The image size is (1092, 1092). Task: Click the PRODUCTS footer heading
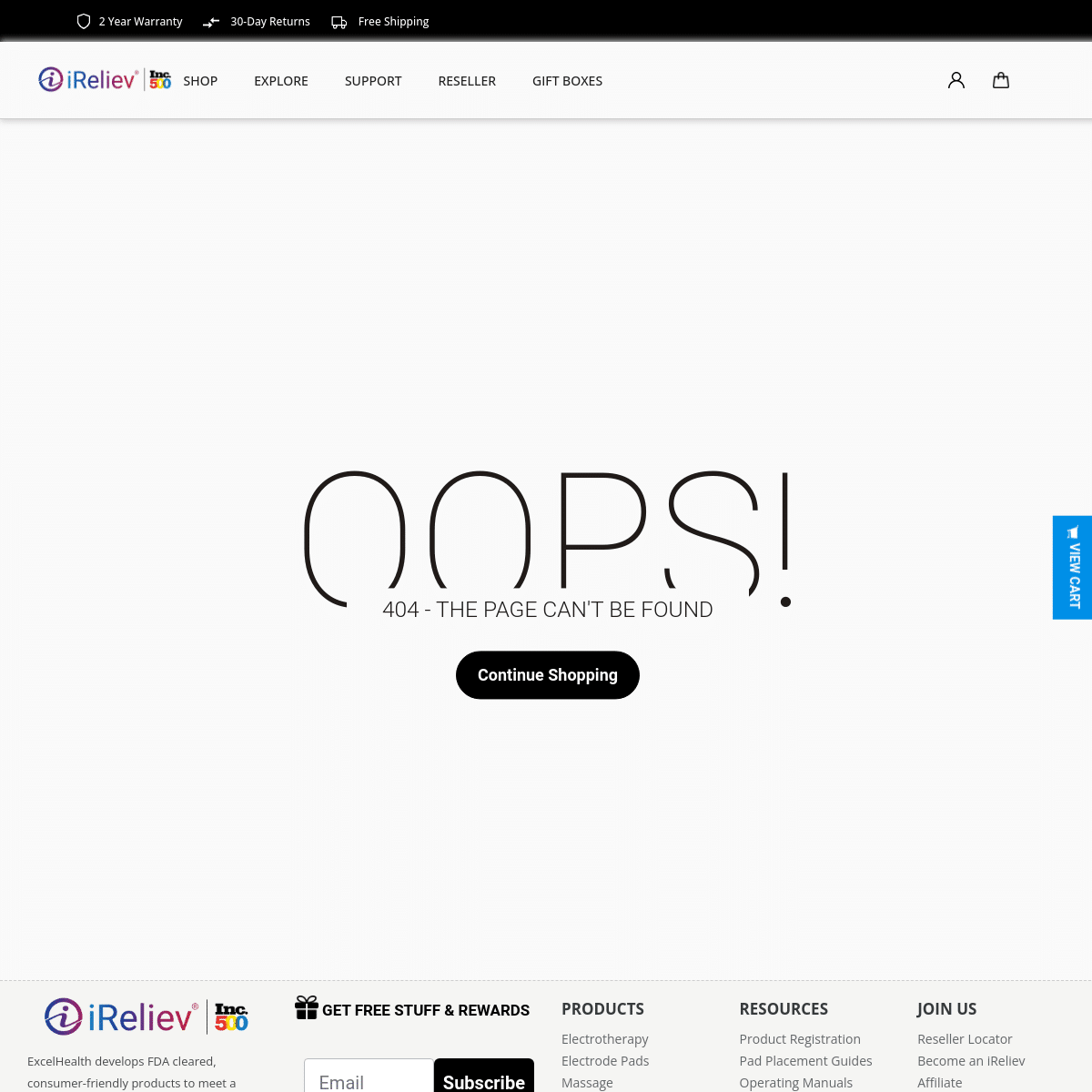tap(602, 1009)
